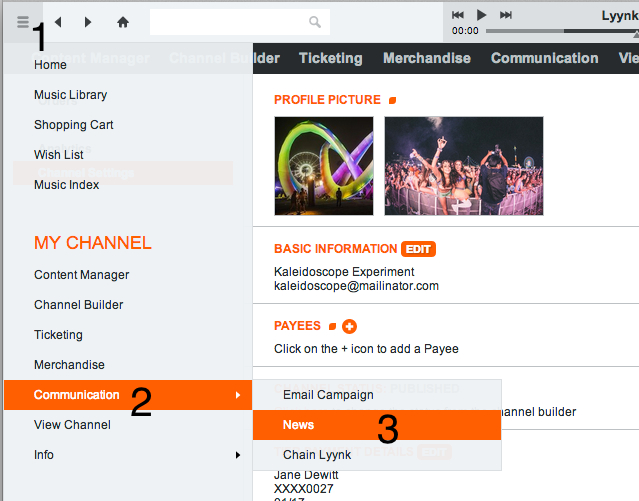Image resolution: width=639 pixels, height=501 pixels.
Task: Open Shopping Cart from side menu
Action: click(74, 125)
